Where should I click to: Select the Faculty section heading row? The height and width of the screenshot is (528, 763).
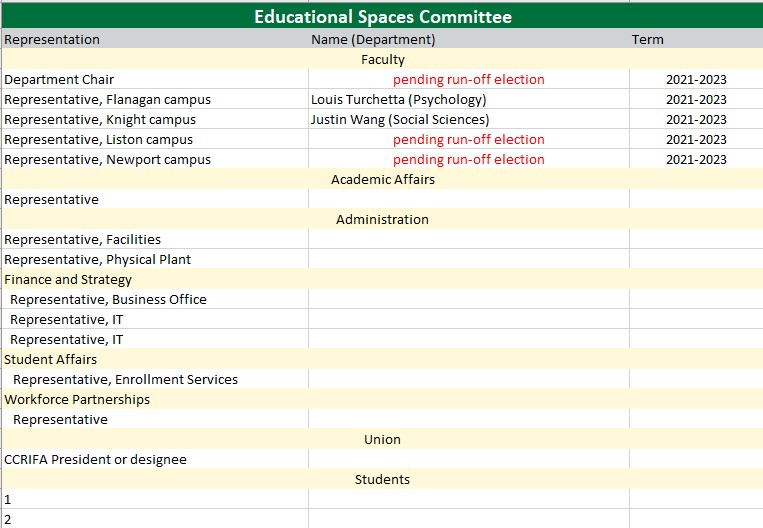pyautogui.click(x=382, y=60)
